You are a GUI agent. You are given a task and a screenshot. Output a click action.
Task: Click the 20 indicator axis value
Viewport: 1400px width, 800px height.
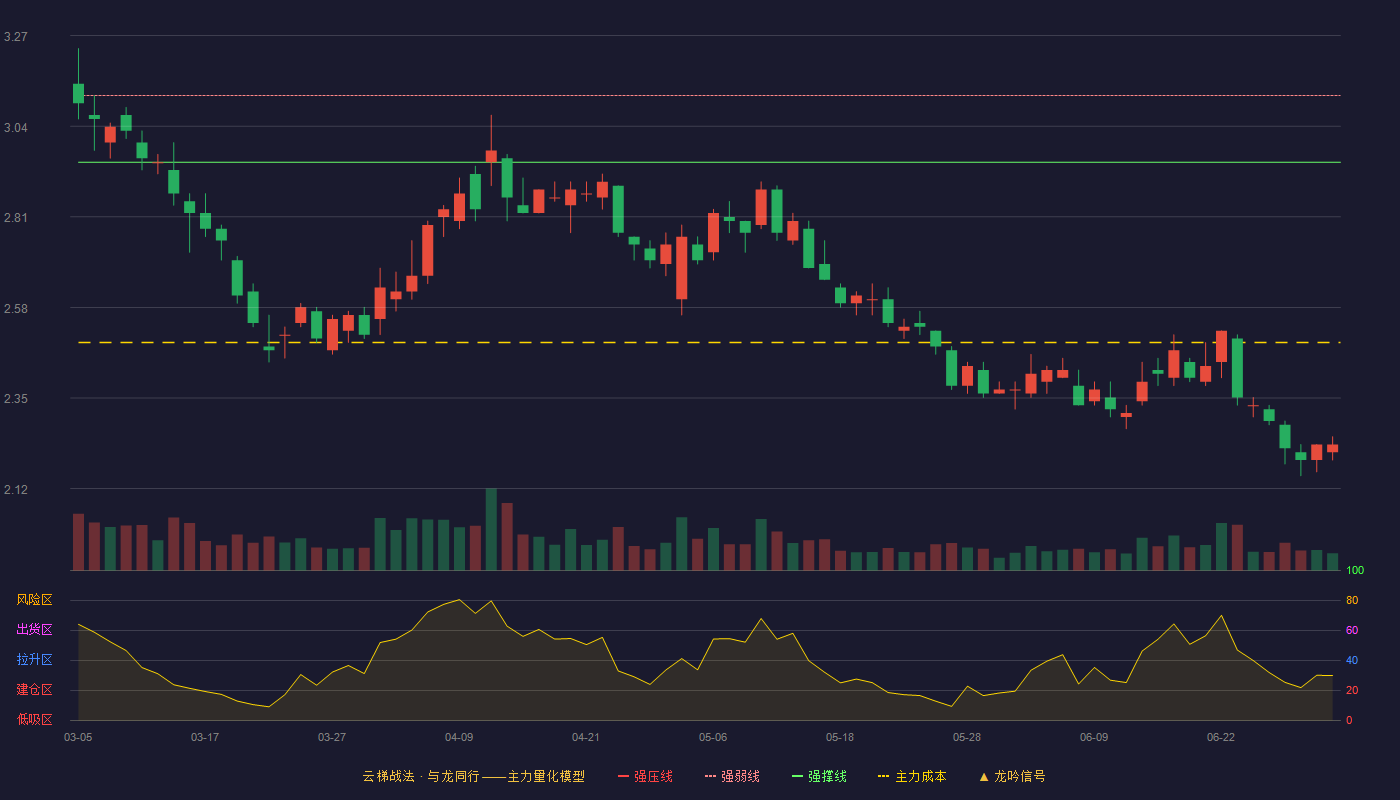[1352, 690]
